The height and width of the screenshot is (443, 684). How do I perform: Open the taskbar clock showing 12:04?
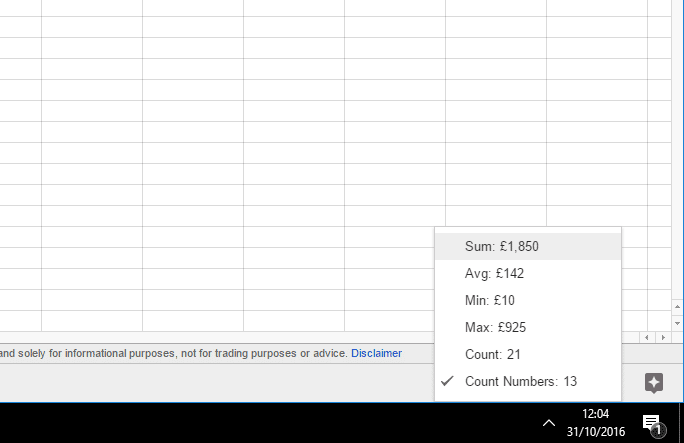tap(595, 414)
